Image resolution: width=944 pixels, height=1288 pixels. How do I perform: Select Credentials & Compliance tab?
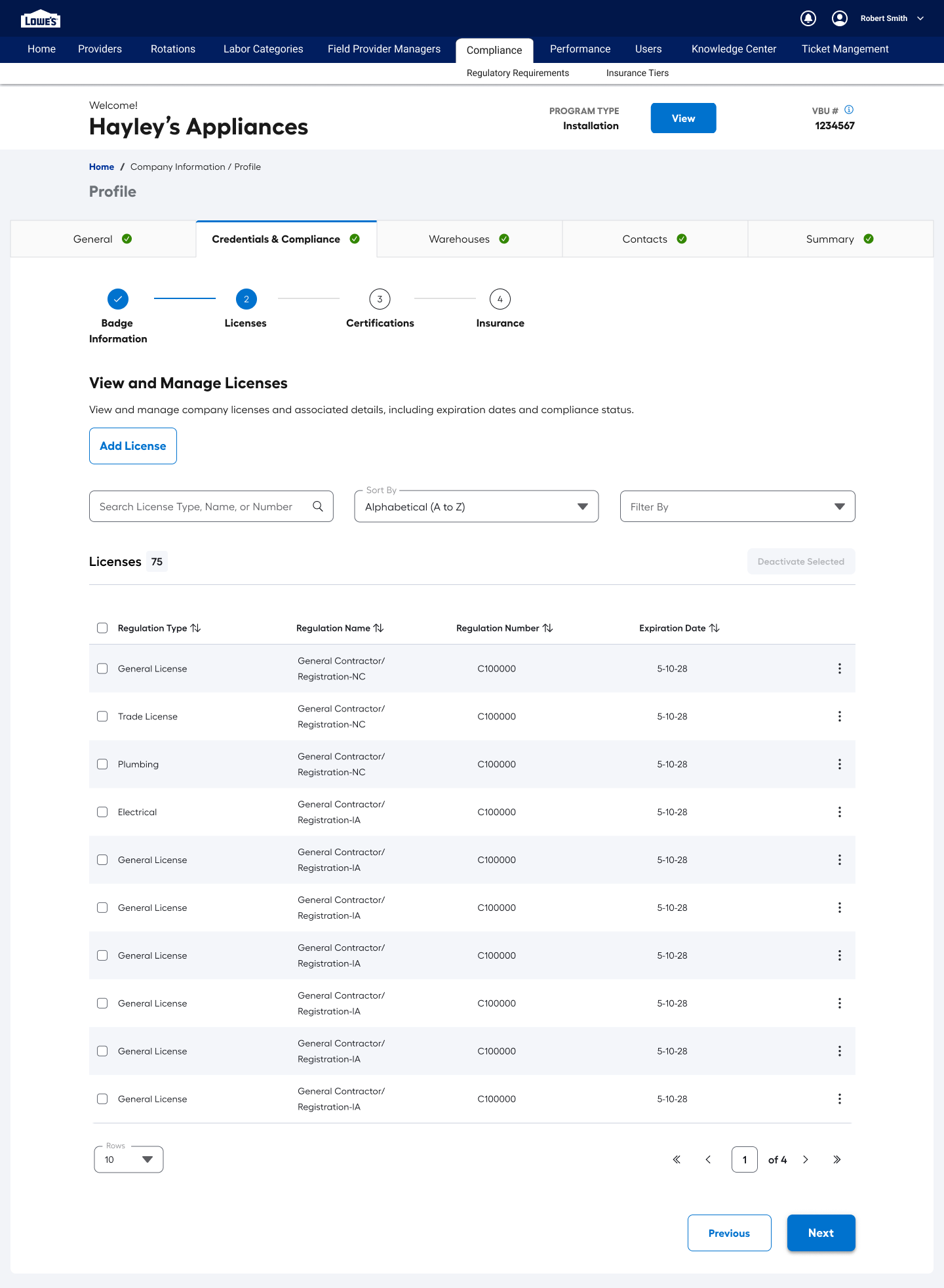coord(286,239)
